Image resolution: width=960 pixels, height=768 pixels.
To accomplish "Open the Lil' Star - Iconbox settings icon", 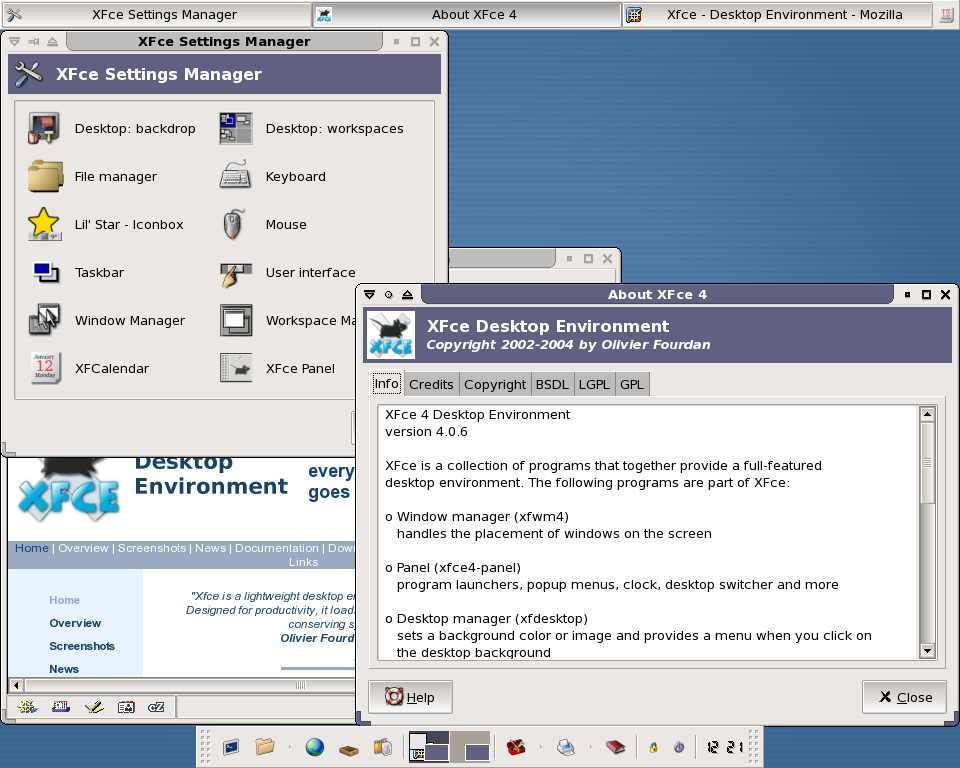I will click(44, 224).
